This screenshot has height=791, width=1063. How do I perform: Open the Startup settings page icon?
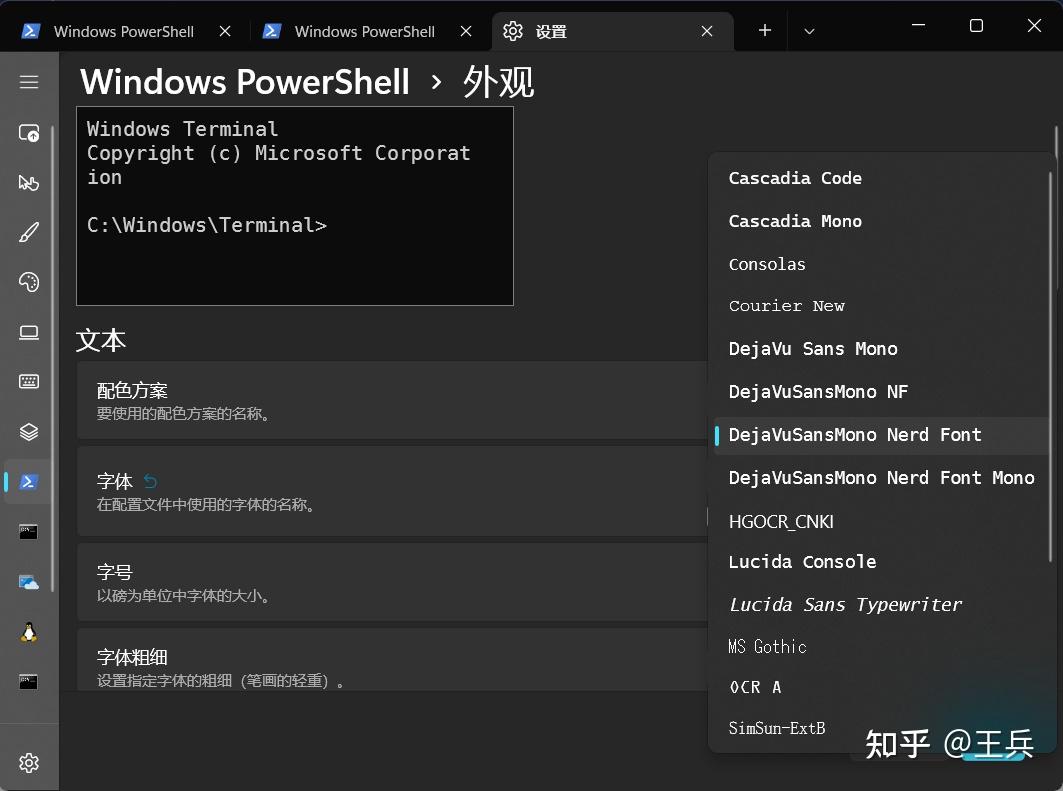click(28, 133)
